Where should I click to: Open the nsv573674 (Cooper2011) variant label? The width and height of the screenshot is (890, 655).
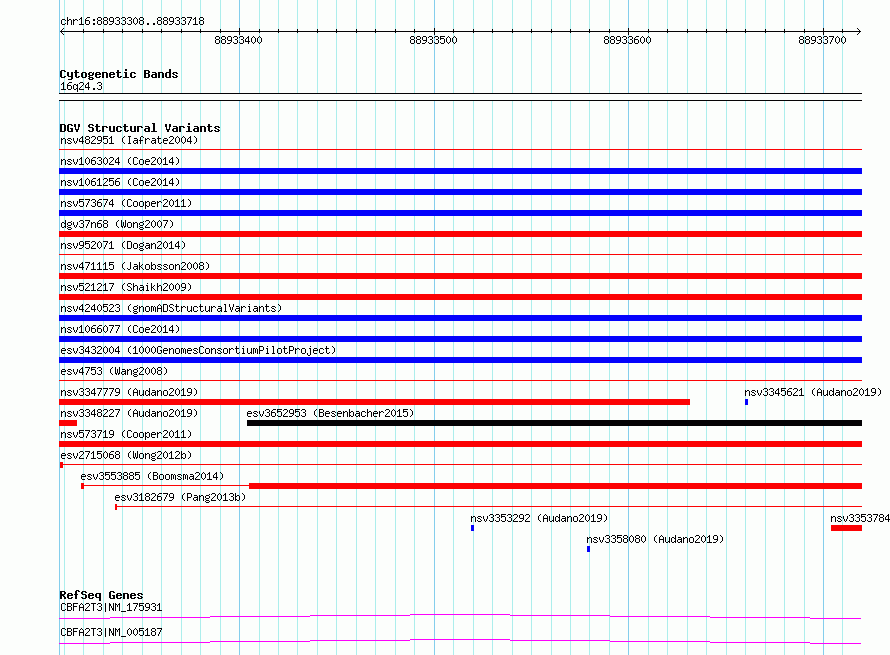point(126,203)
